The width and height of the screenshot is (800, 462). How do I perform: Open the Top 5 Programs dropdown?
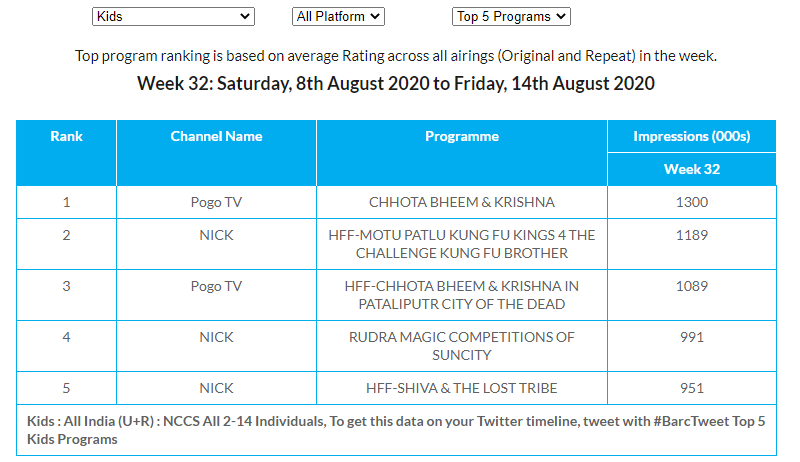pos(511,16)
